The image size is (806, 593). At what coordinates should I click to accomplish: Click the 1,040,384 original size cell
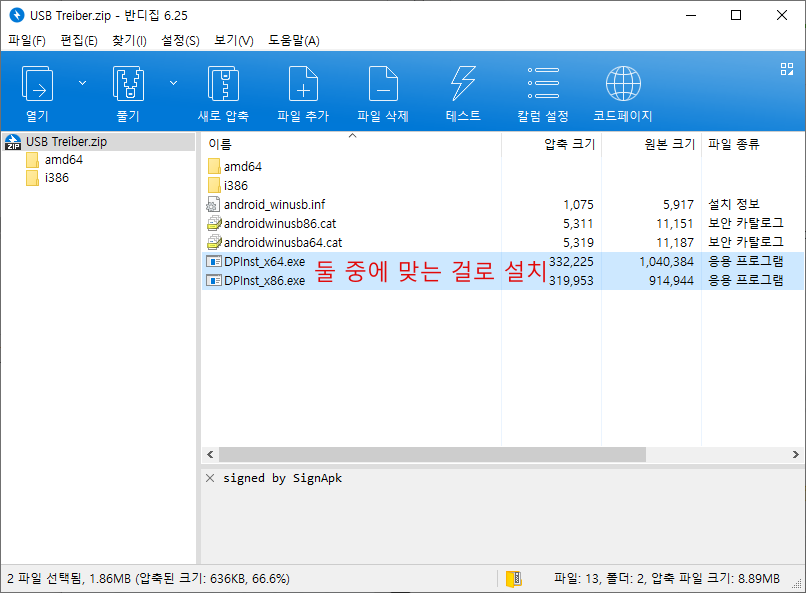[x=666, y=262]
